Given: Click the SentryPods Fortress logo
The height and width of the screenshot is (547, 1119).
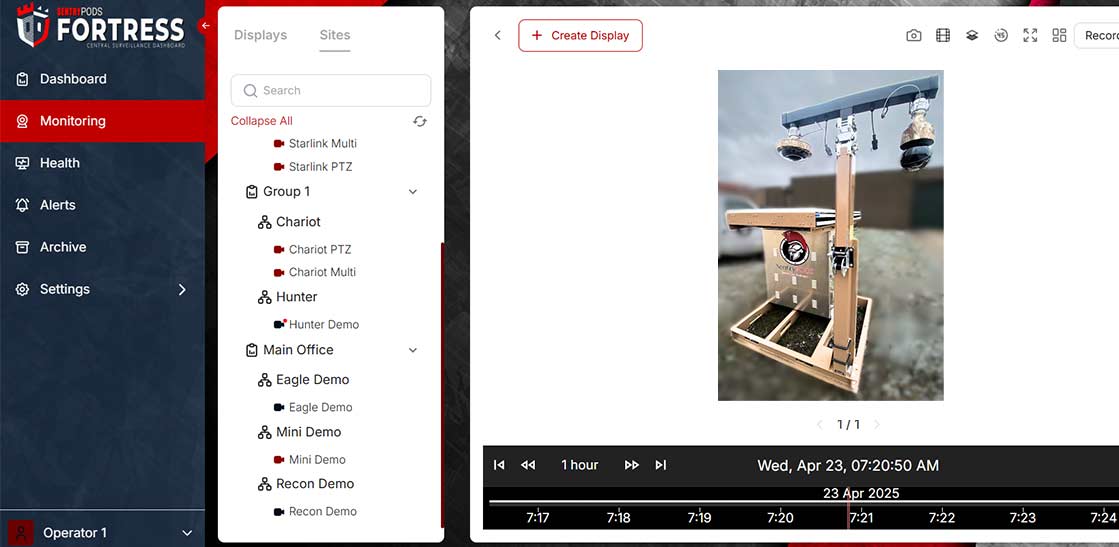Looking at the screenshot, I should click(x=101, y=26).
